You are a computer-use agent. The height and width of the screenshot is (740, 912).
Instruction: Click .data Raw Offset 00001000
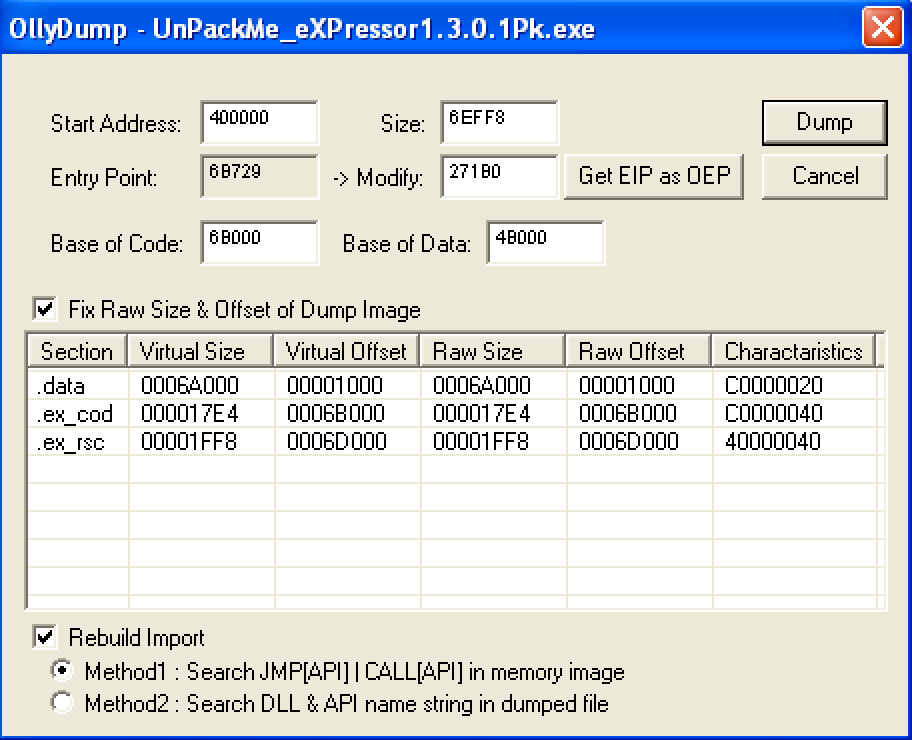pos(626,385)
